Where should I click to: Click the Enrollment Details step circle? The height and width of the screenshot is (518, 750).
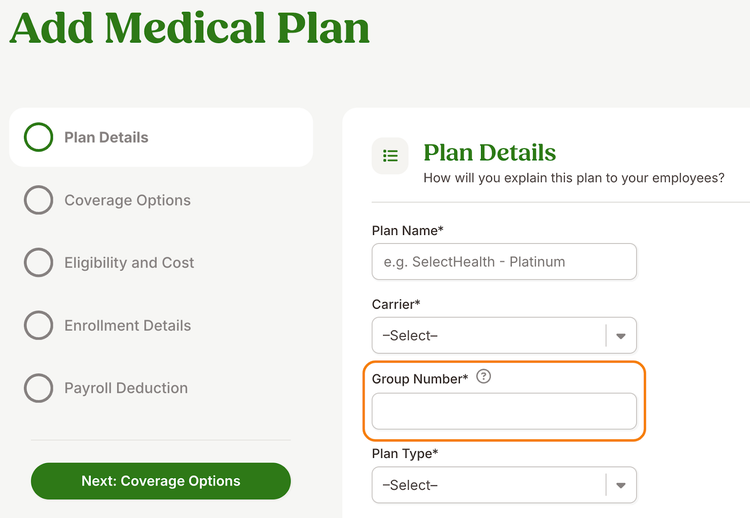click(38, 326)
